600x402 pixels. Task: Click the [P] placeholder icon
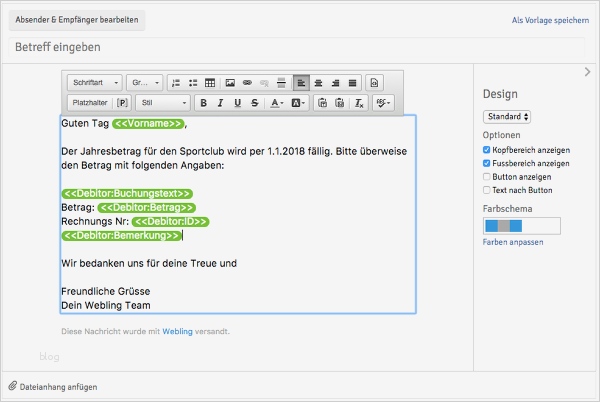click(122, 103)
